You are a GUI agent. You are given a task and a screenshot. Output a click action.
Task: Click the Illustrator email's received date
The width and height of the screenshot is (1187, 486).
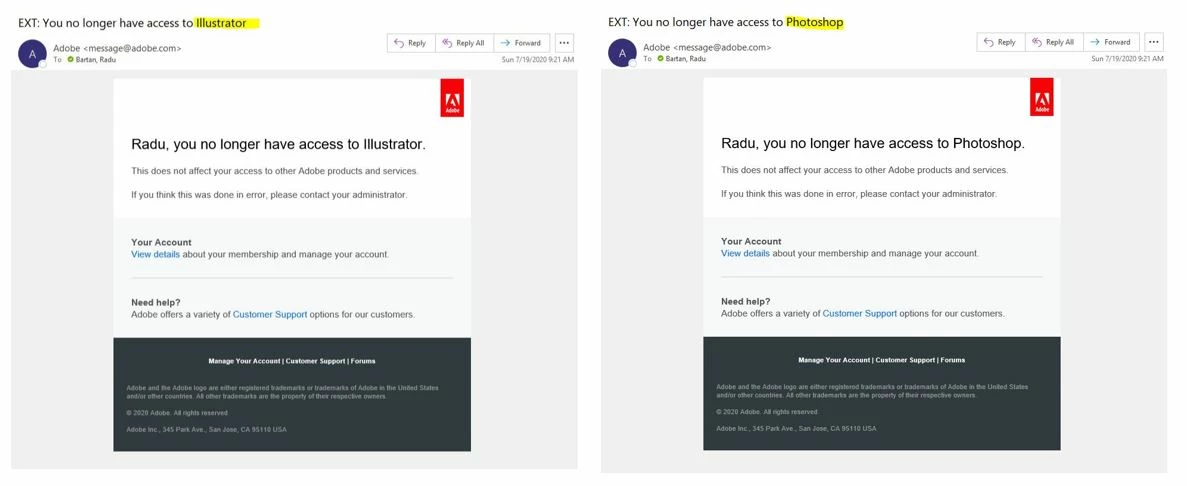(537, 59)
